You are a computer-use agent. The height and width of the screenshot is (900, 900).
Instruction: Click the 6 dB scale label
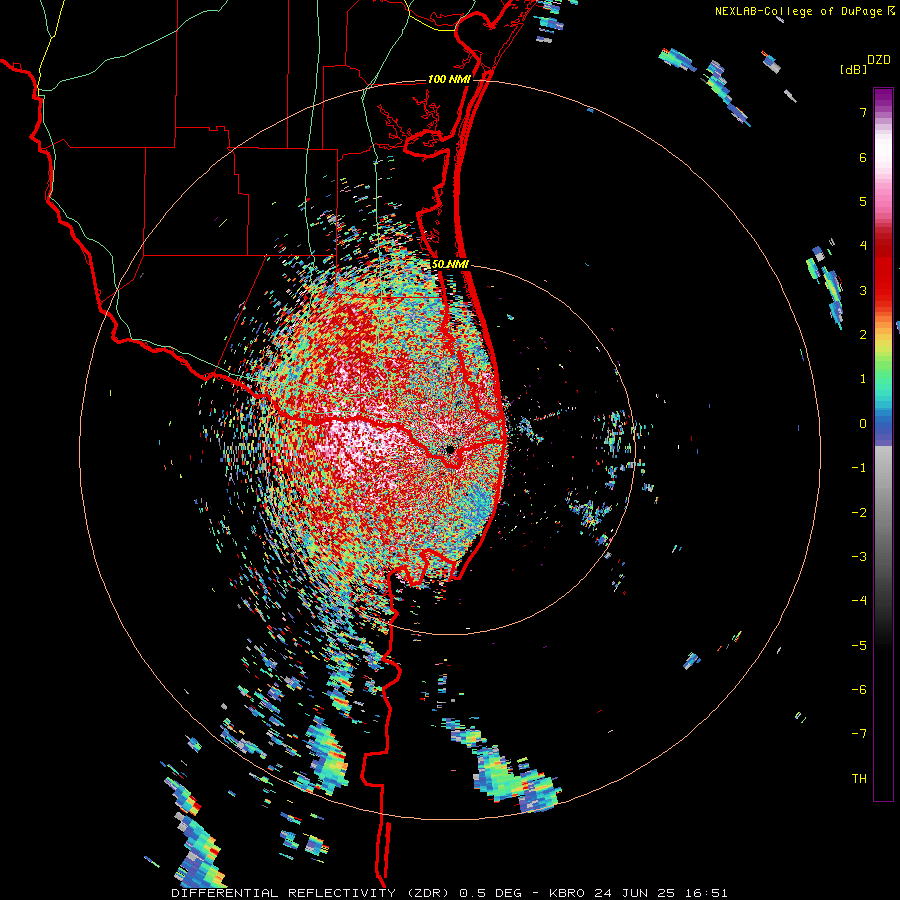[x=863, y=157]
